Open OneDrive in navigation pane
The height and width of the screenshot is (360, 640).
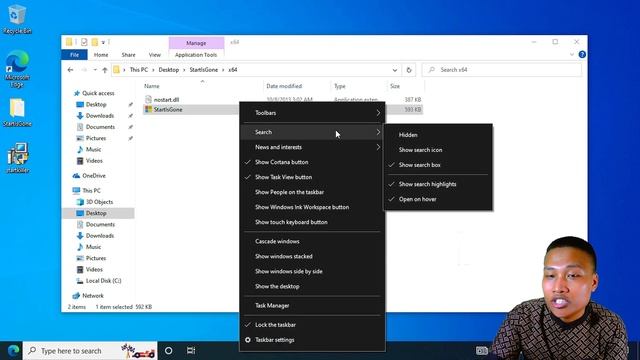(93, 176)
